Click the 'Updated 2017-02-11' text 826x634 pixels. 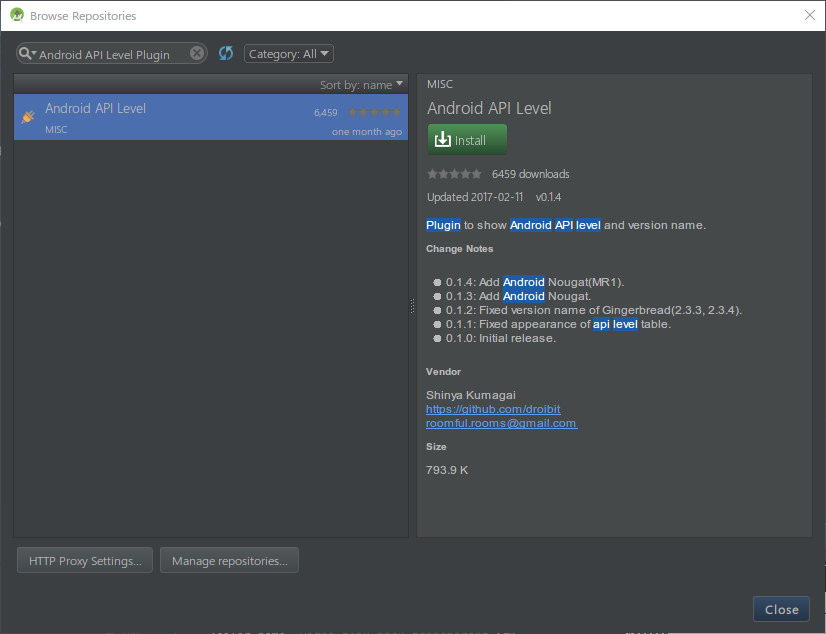pos(475,197)
